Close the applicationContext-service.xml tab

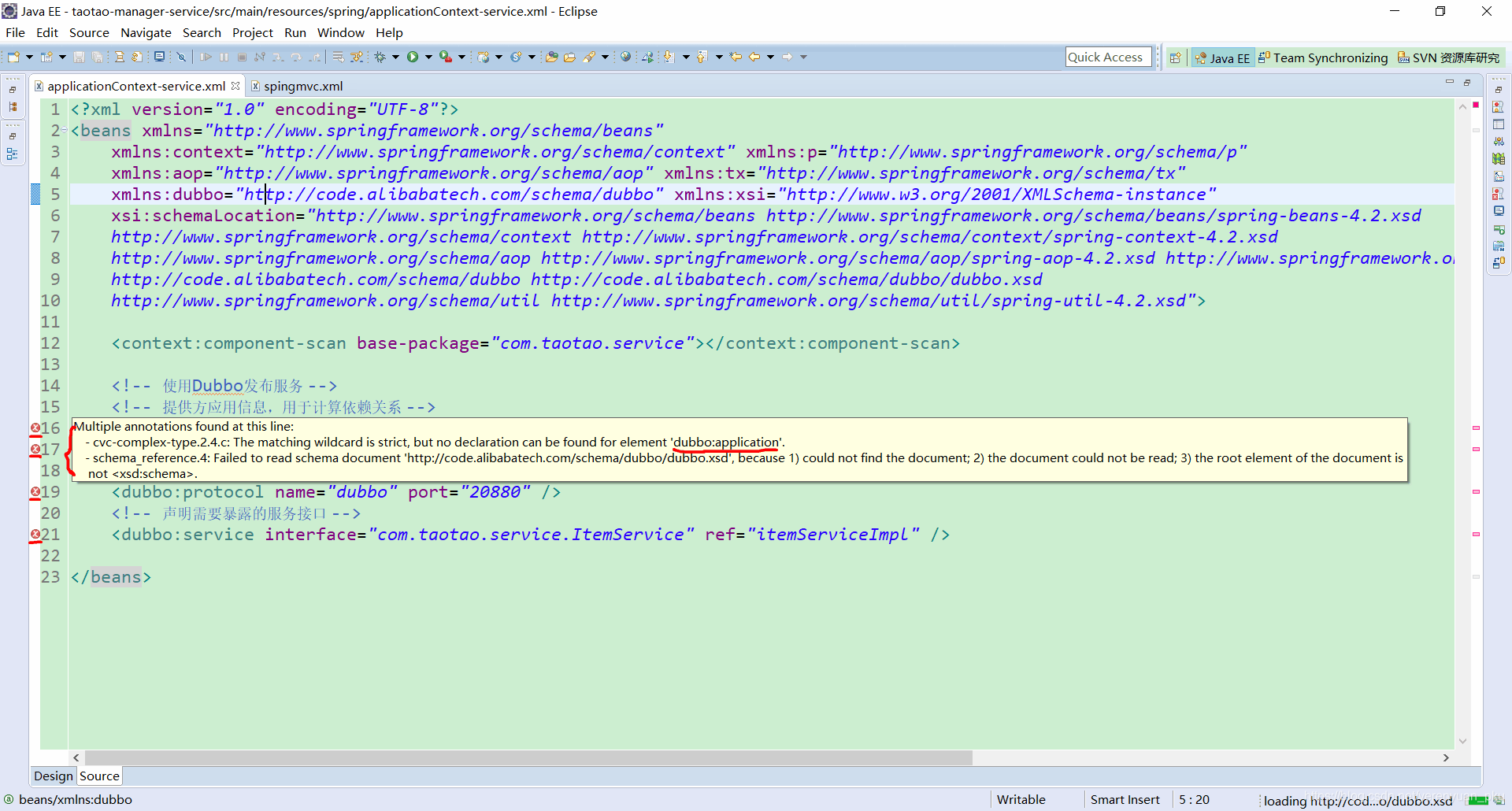click(235, 86)
